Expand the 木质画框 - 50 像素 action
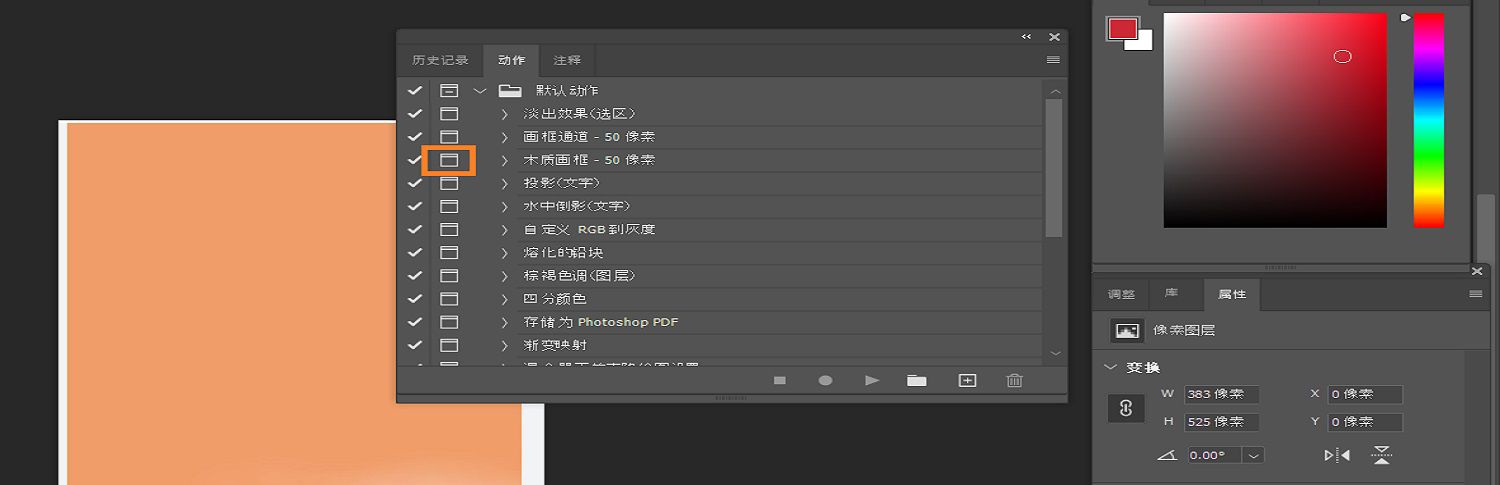This screenshot has height=485, width=1500. coord(505,160)
